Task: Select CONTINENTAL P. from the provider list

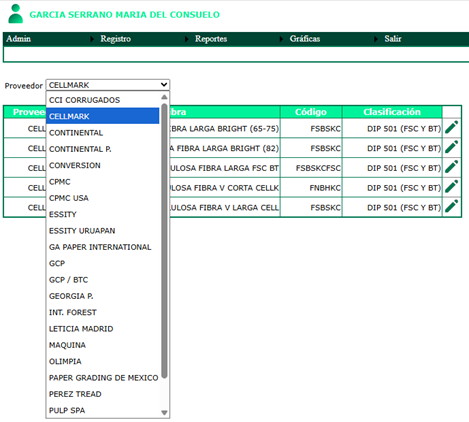Action: 103,149
